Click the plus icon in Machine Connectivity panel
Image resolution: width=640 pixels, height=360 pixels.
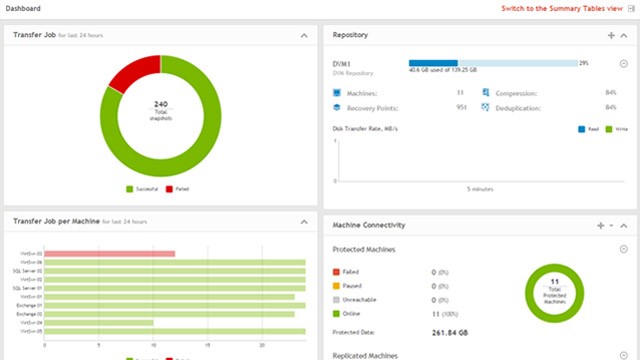click(x=600, y=225)
